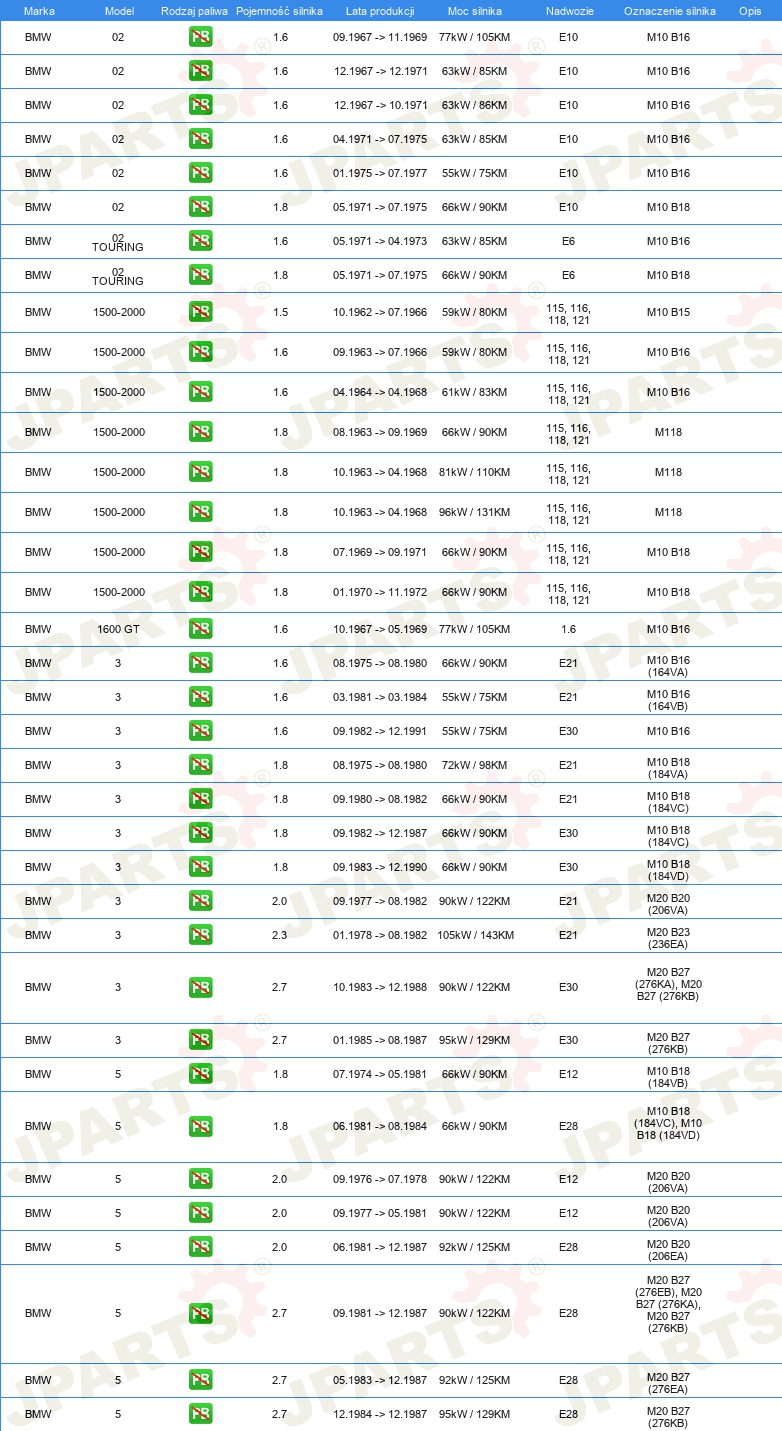Image resolution: width=782 pixels, height=1431 pixels.
Task: Select fuel icon in 09.1980 -> 08.1982 row
Action: coord(200,799)
